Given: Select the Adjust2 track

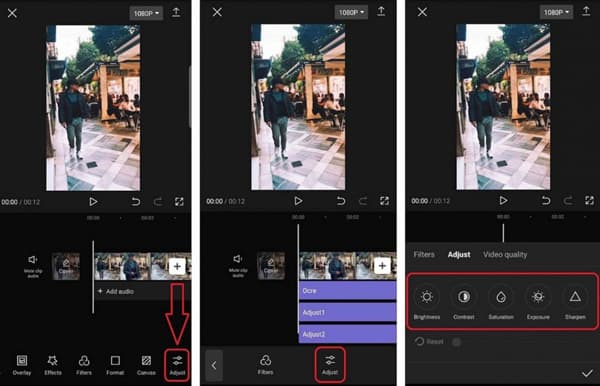Looking at the screenshot, I should tap(347, 334).
